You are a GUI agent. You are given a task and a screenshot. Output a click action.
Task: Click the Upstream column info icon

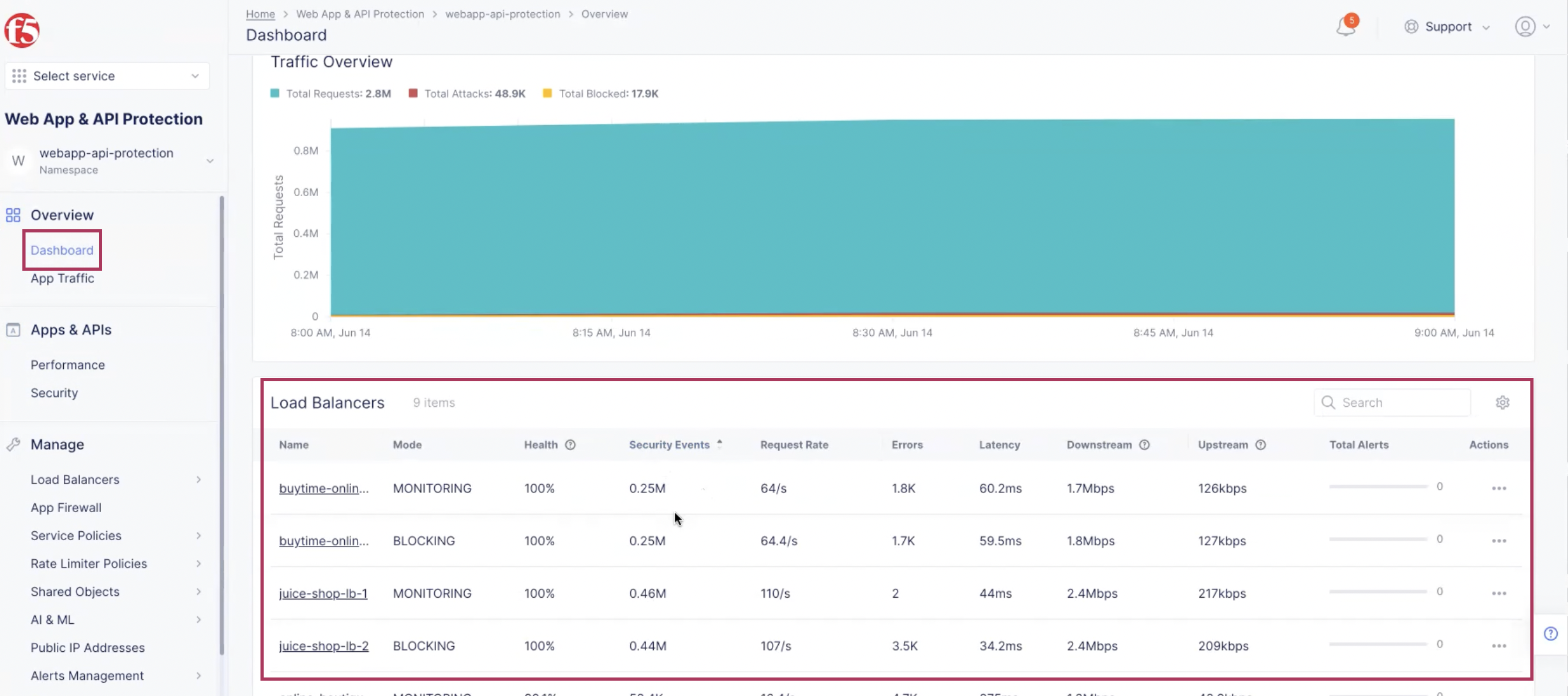click(1260, 445)
